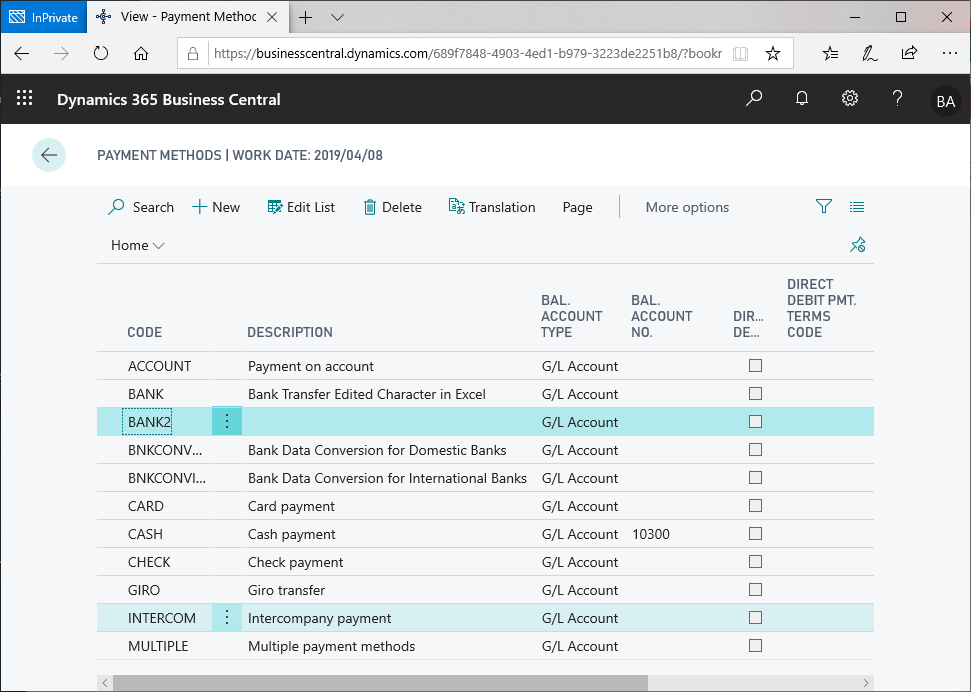Viewport: 971px width, 692px height.
Task: Click the Direct Debit Pmt. Terms Code header
Action: (821, 308)
